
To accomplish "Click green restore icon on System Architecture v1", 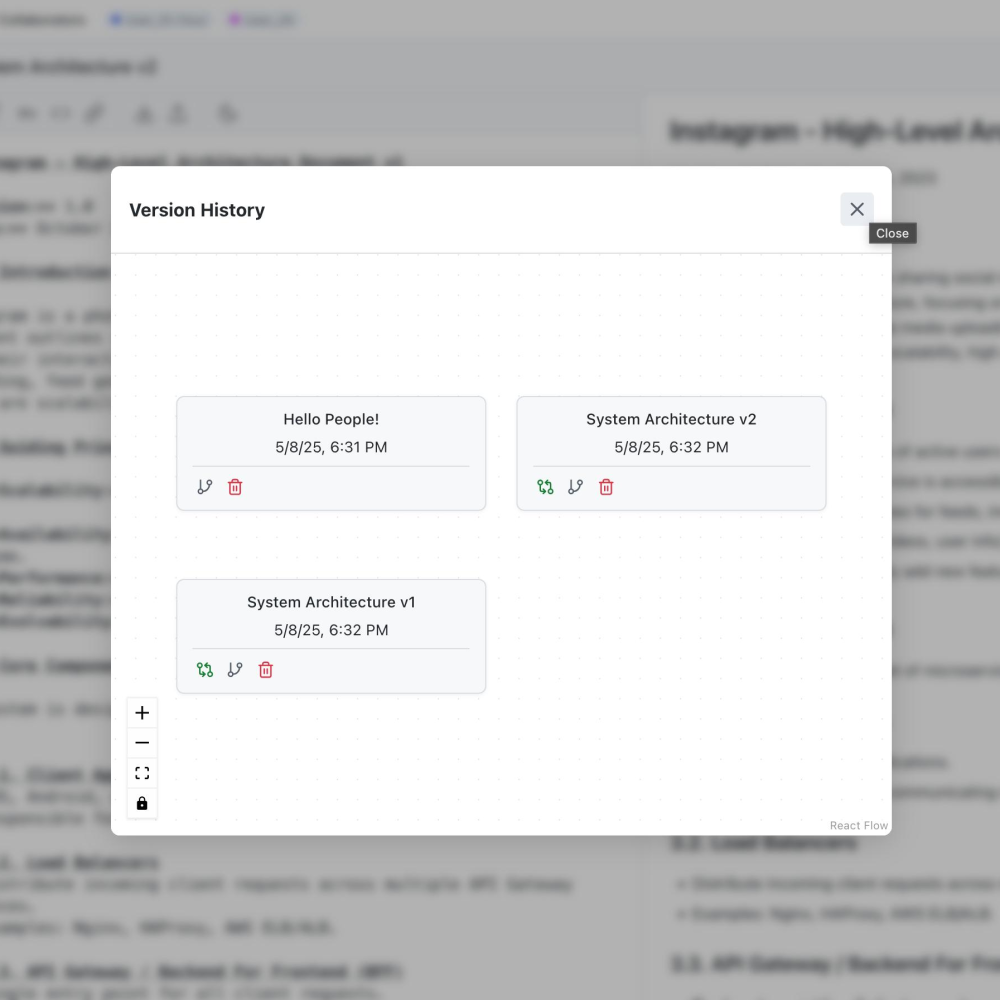I will coord(205,670).
